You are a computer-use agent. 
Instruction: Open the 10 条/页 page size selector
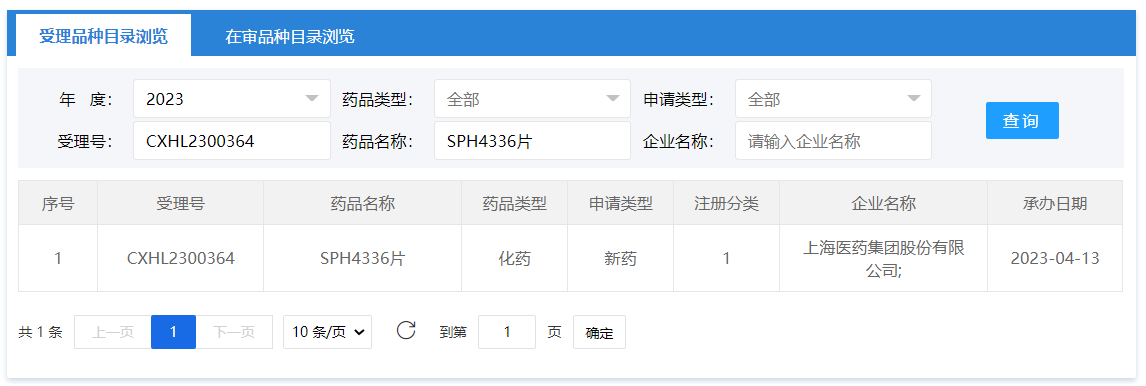(x=327, y=332)
